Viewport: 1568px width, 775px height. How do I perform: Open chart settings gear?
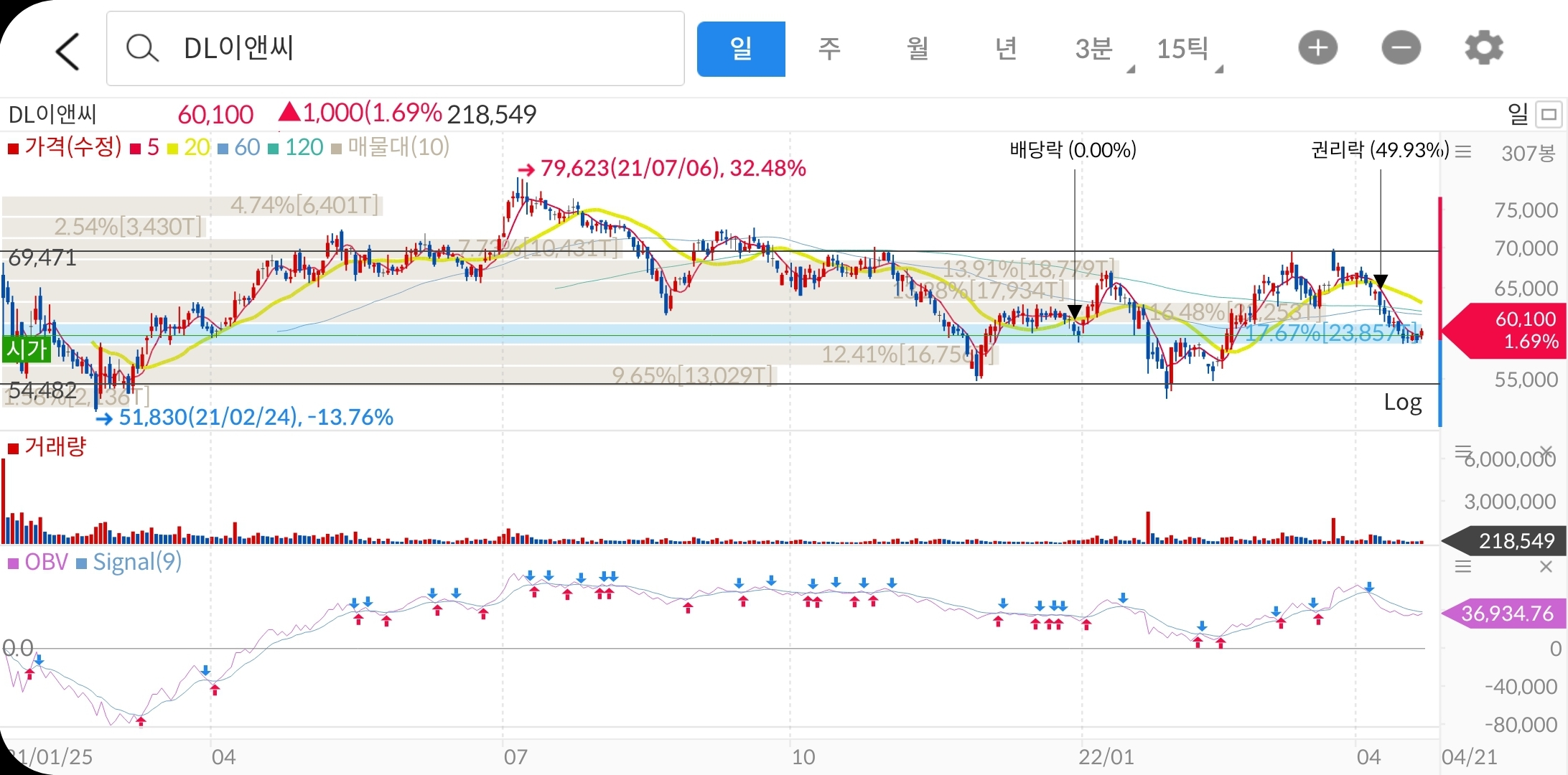[x=1484, y=48]
